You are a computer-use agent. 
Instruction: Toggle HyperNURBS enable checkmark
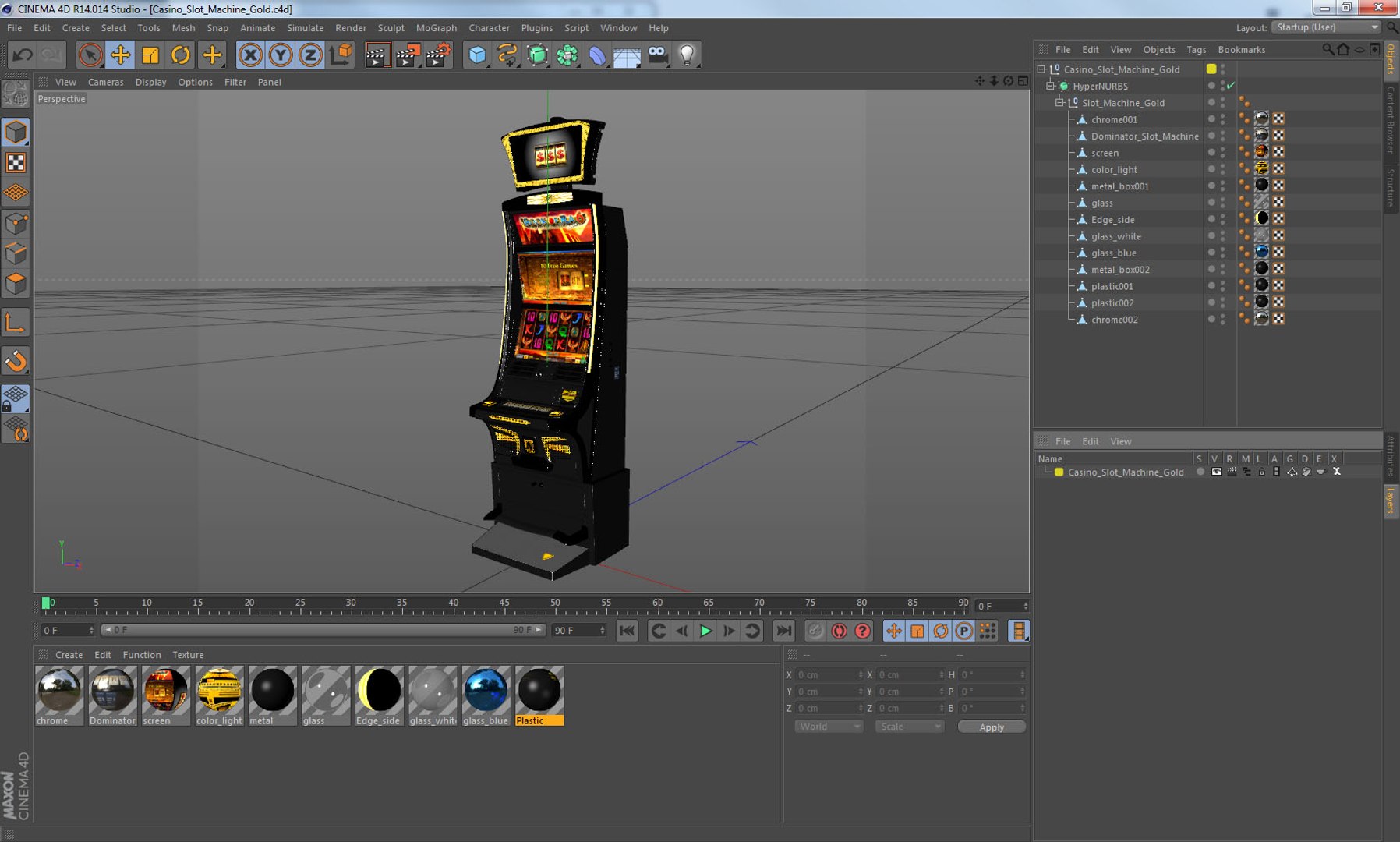[x=1231, y=86]
